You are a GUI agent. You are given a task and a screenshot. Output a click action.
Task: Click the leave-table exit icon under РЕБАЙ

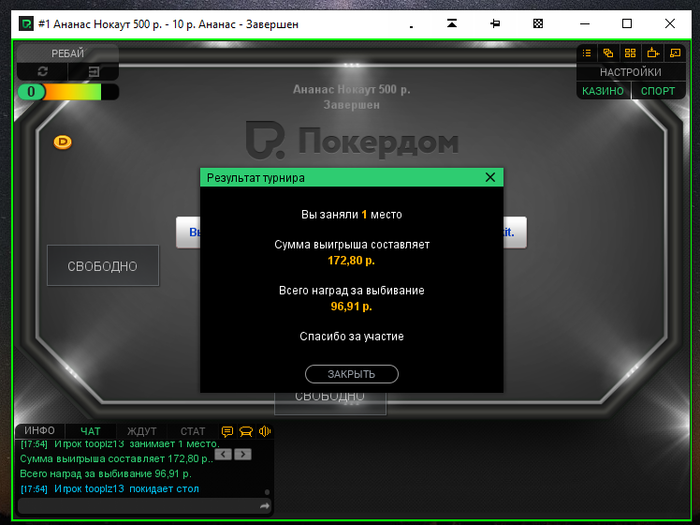(x=94, y=71)
